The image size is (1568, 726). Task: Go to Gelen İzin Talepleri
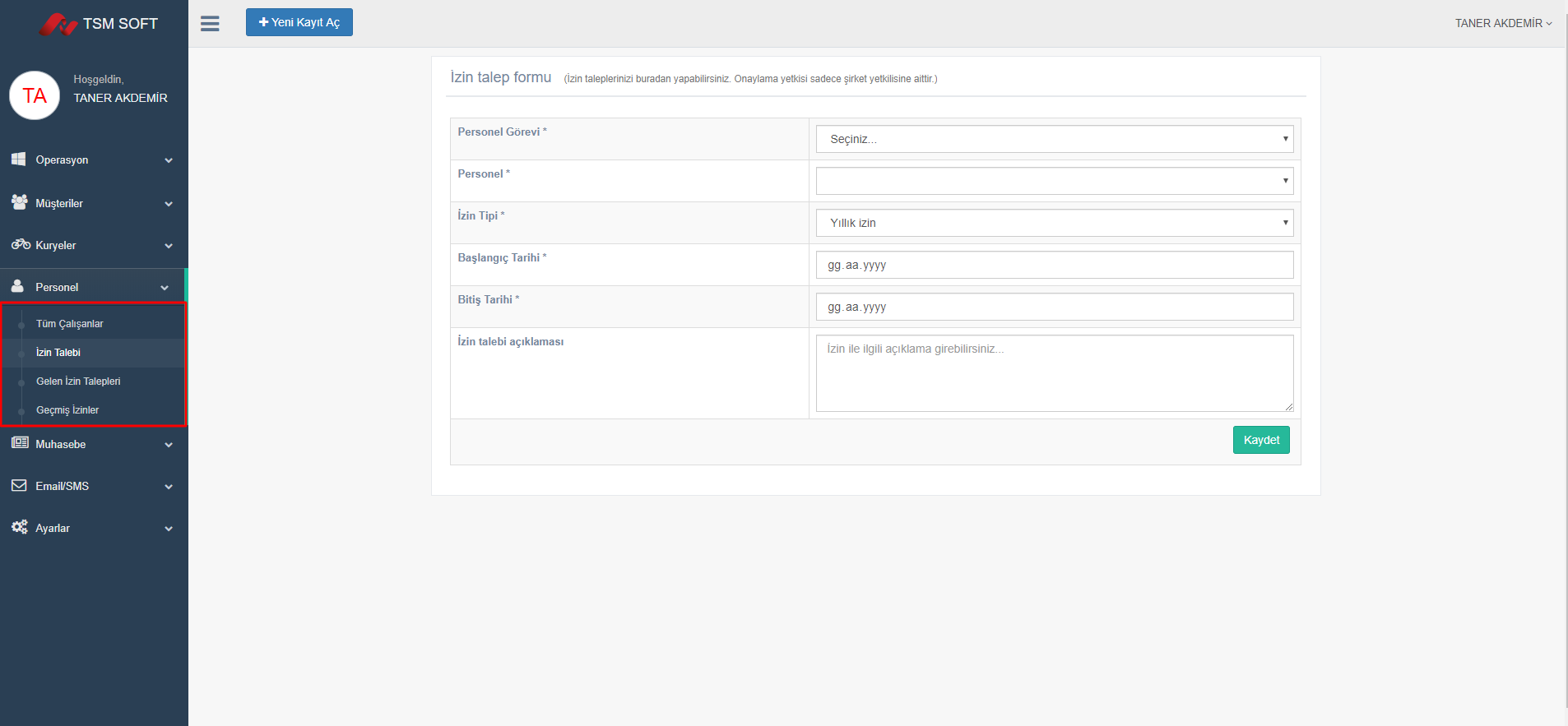coord(78,381)
